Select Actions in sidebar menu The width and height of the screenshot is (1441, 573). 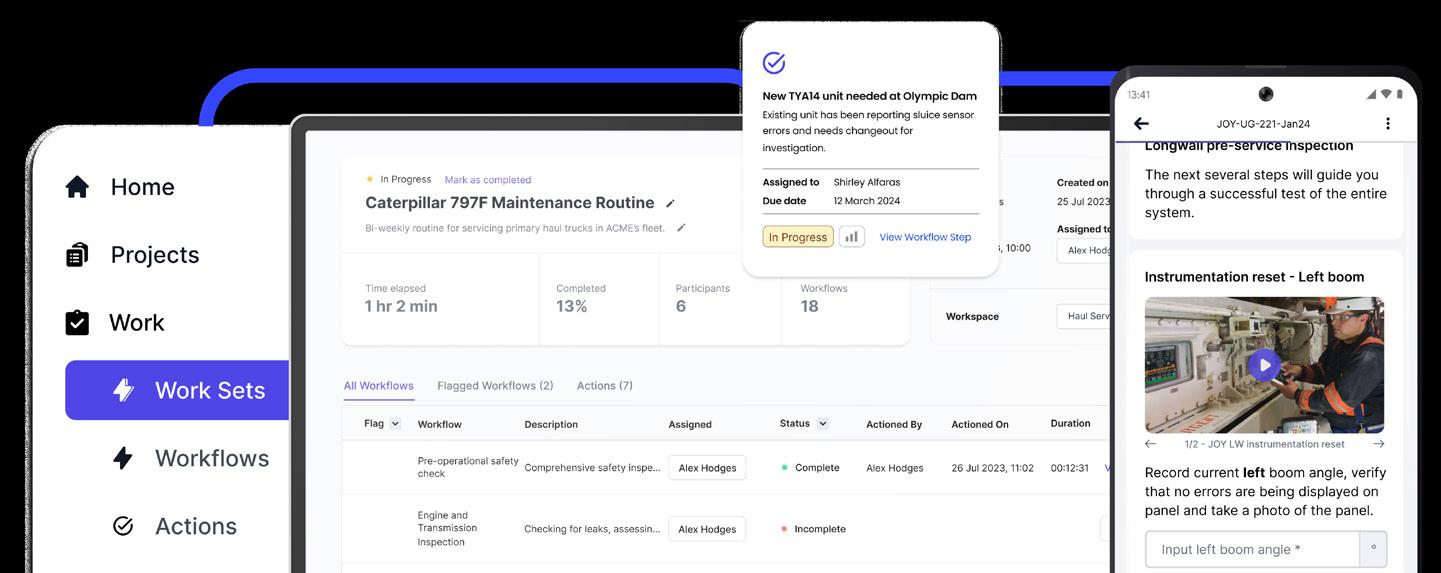pos(196,526)
